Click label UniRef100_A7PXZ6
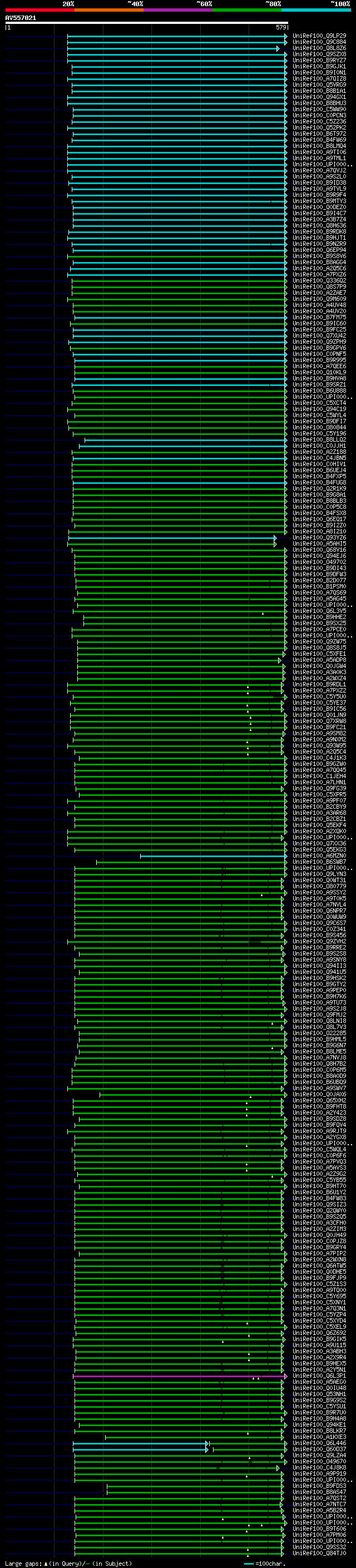Screen dimensions: 356x1568 tap(319, 275)
